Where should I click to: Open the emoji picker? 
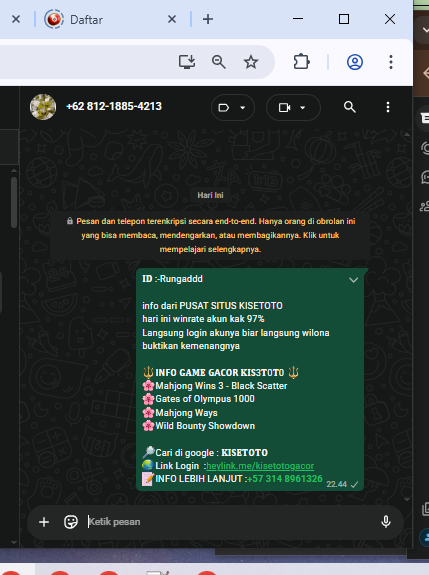tap(71, 522)
